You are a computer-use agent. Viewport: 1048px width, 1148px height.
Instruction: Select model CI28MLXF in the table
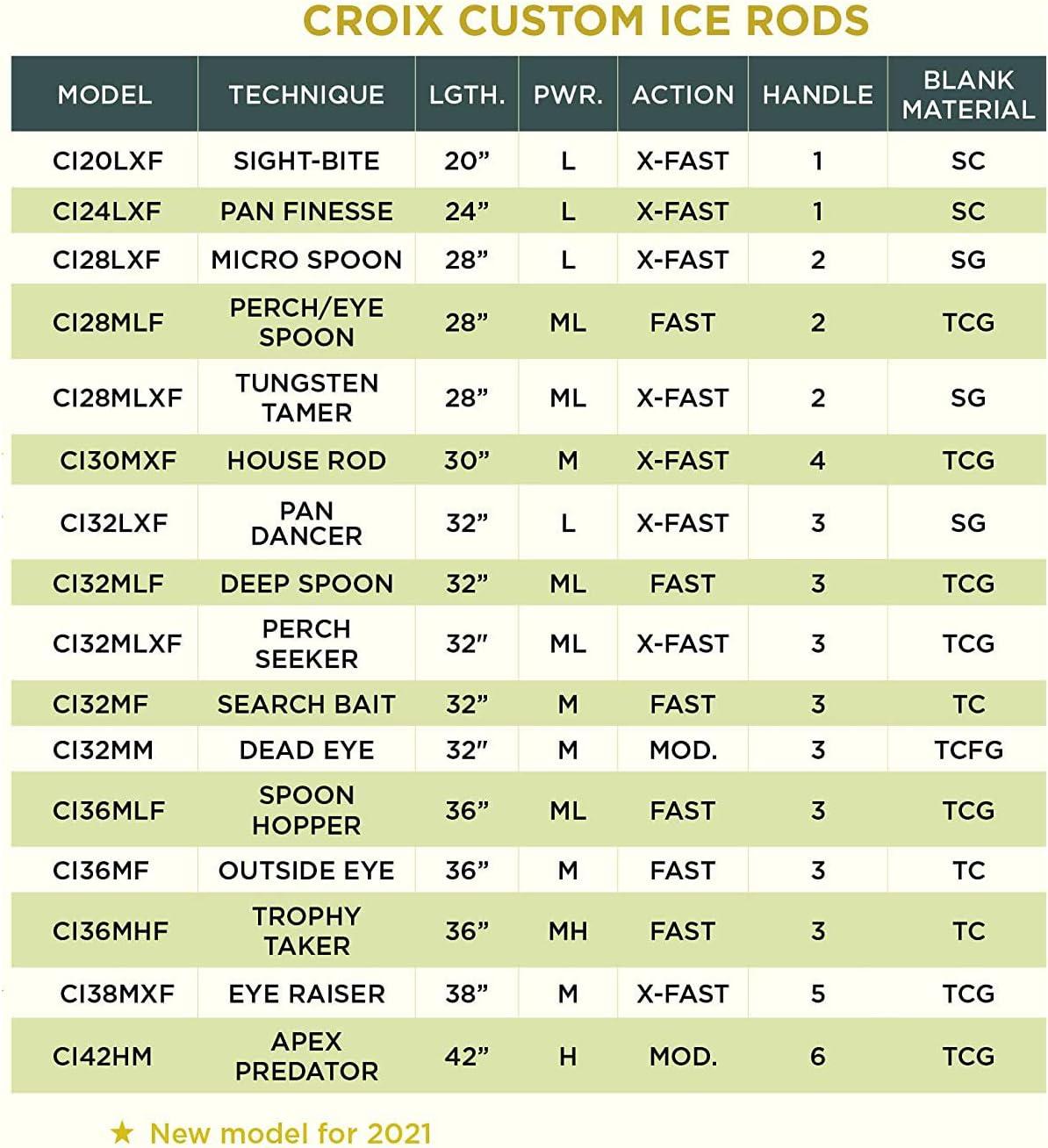tap(117, 398)
